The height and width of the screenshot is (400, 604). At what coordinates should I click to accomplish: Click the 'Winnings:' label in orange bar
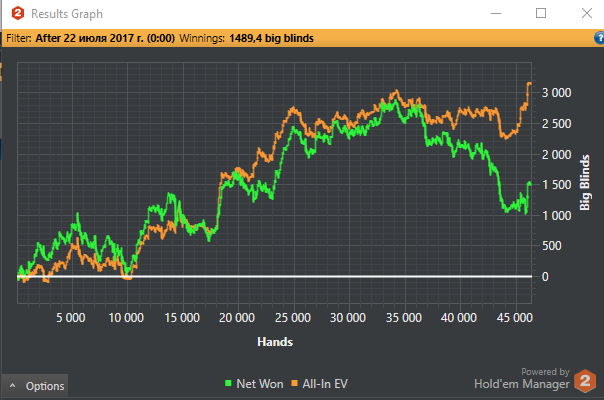[202, 38]
